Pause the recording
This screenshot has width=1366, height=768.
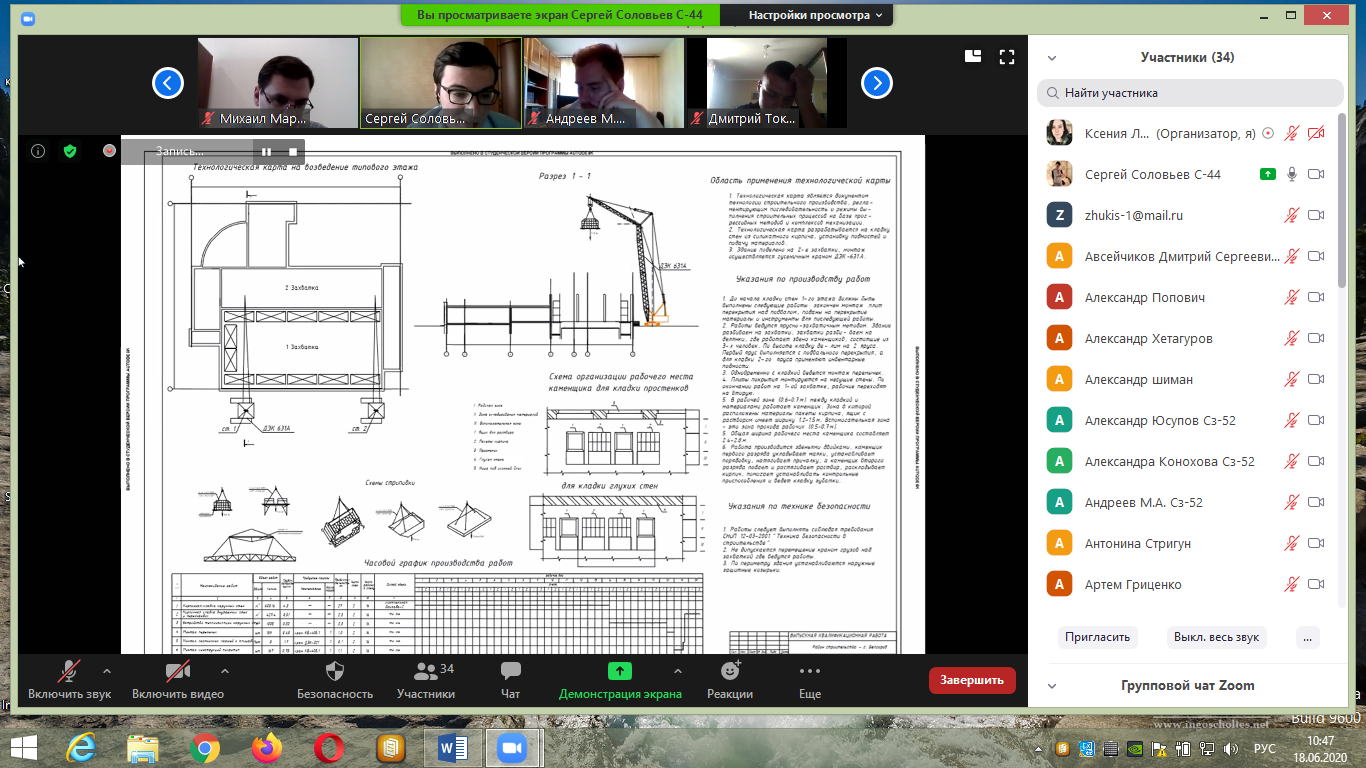point(267,151)
